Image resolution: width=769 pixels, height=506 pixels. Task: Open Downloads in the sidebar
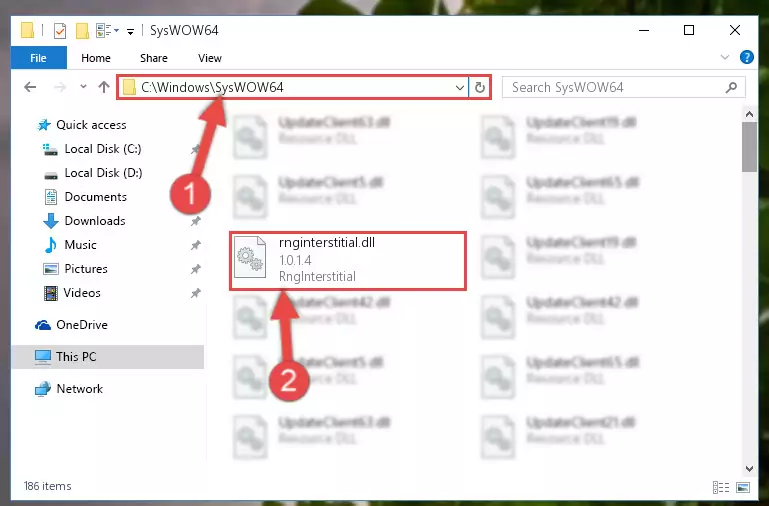coord(95,221)
